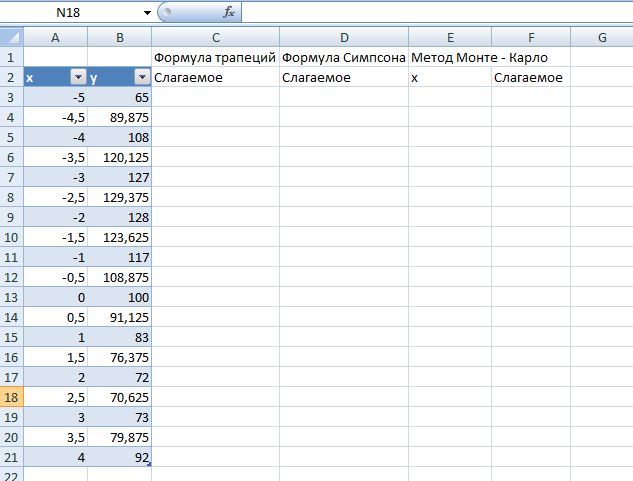
Task: Click the cell with value 70,625
Action: 120,398
